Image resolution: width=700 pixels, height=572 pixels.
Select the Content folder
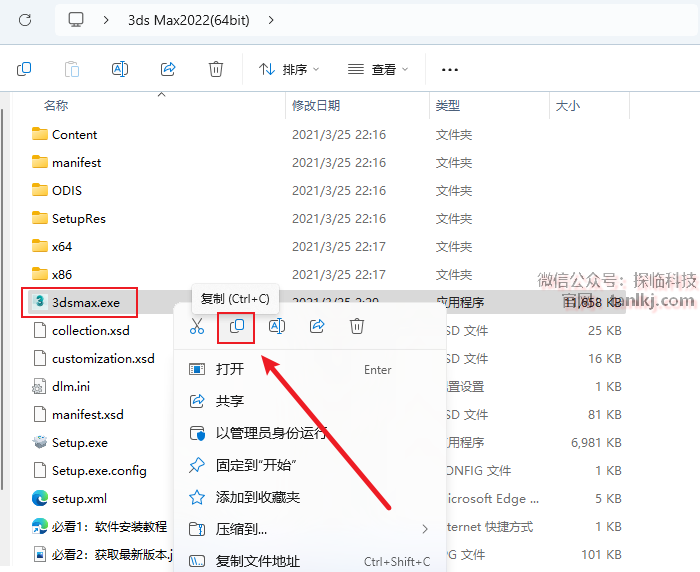74,134
